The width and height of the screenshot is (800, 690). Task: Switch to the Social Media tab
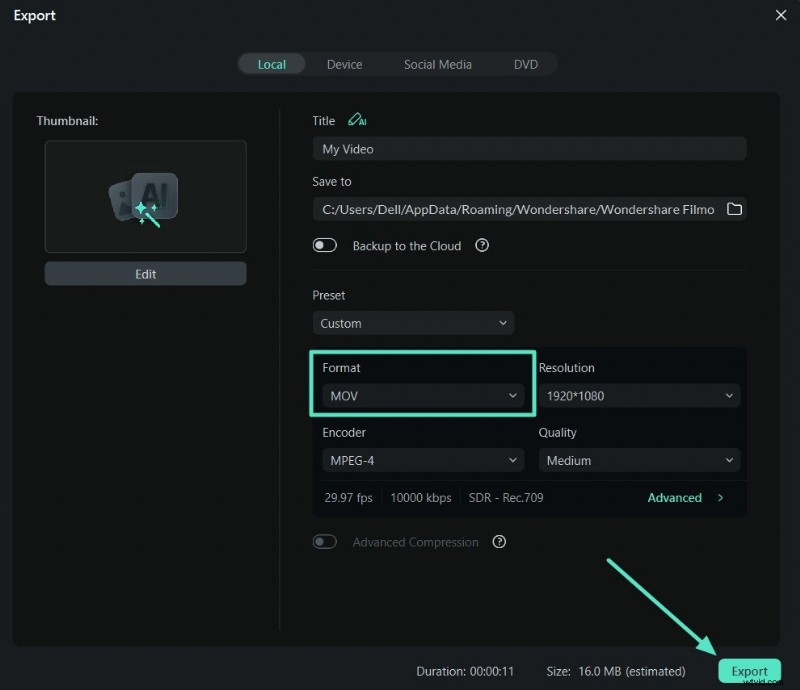tap(437, 64)
